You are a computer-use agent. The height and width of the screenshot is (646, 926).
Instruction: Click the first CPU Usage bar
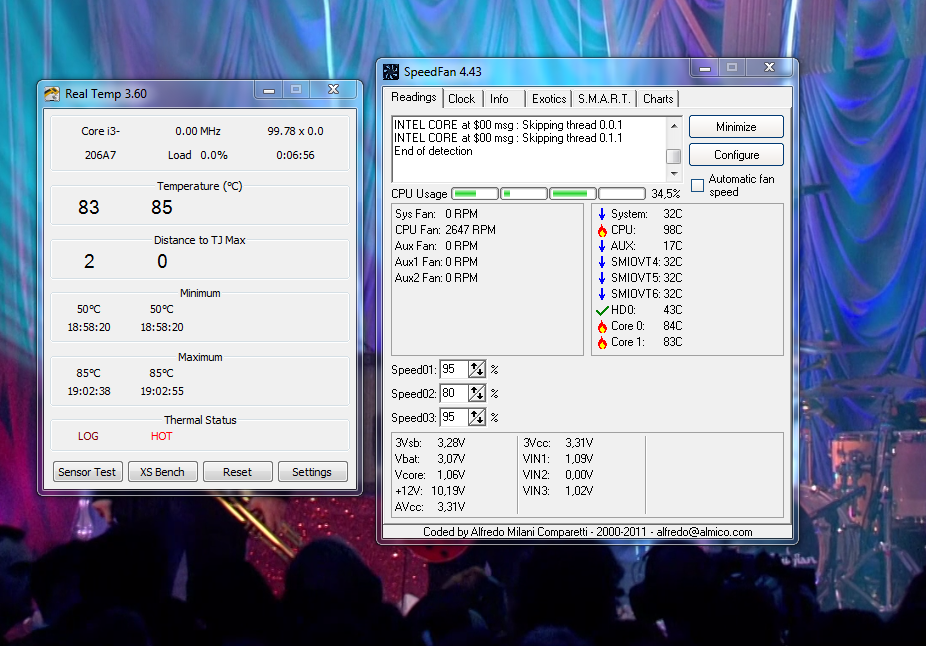(475, 194)
